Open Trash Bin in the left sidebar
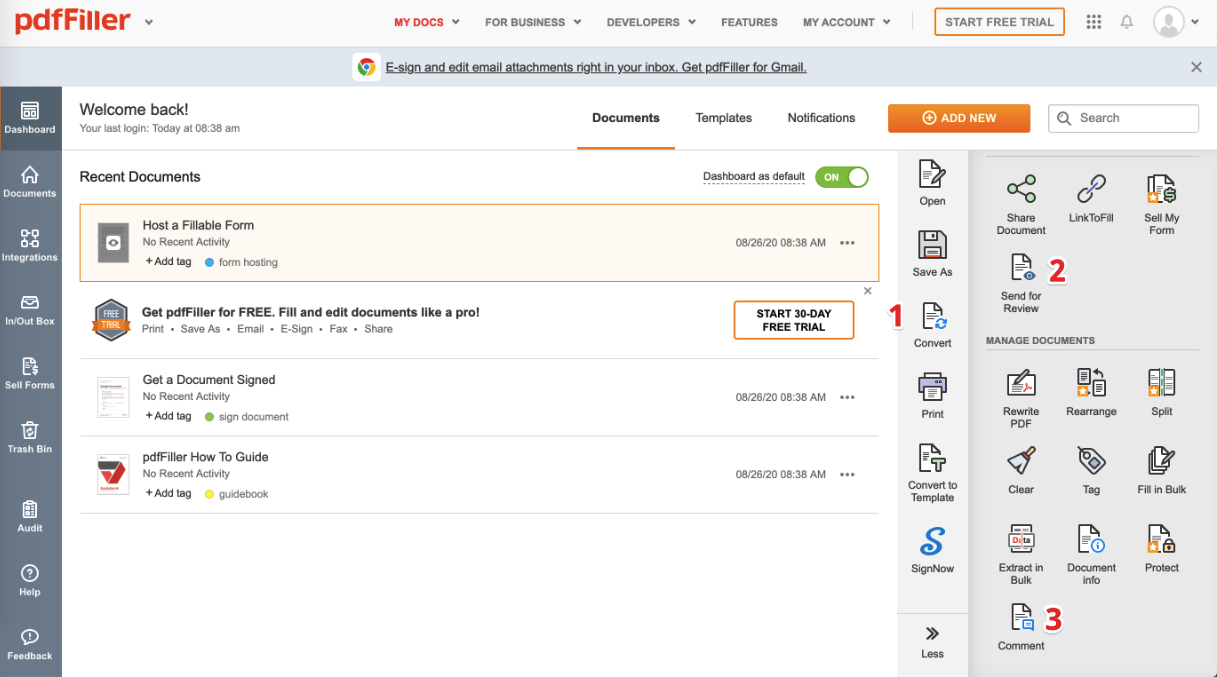Image resolution: width=1217 pixels, height=677 pixels. tap(30, 437)
